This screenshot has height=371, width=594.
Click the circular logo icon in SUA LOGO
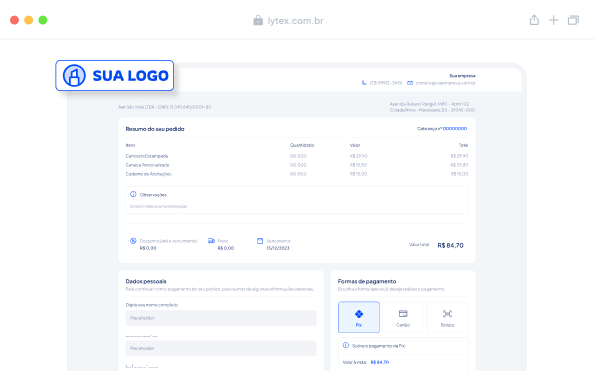[x=74, y=75]
